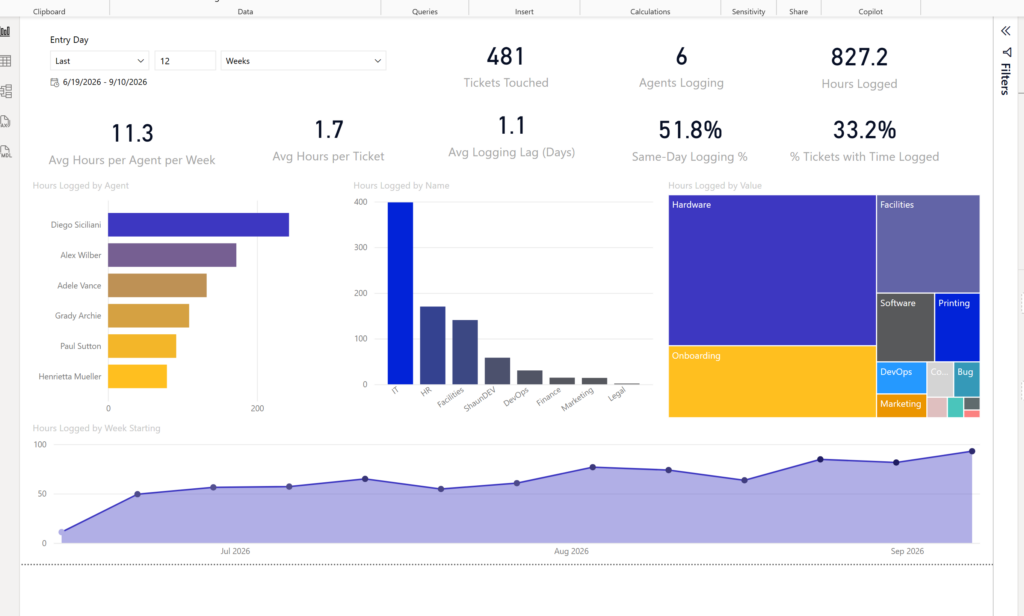Select the Facilities treemap tile
The image size is (1024, 616).
928,244
